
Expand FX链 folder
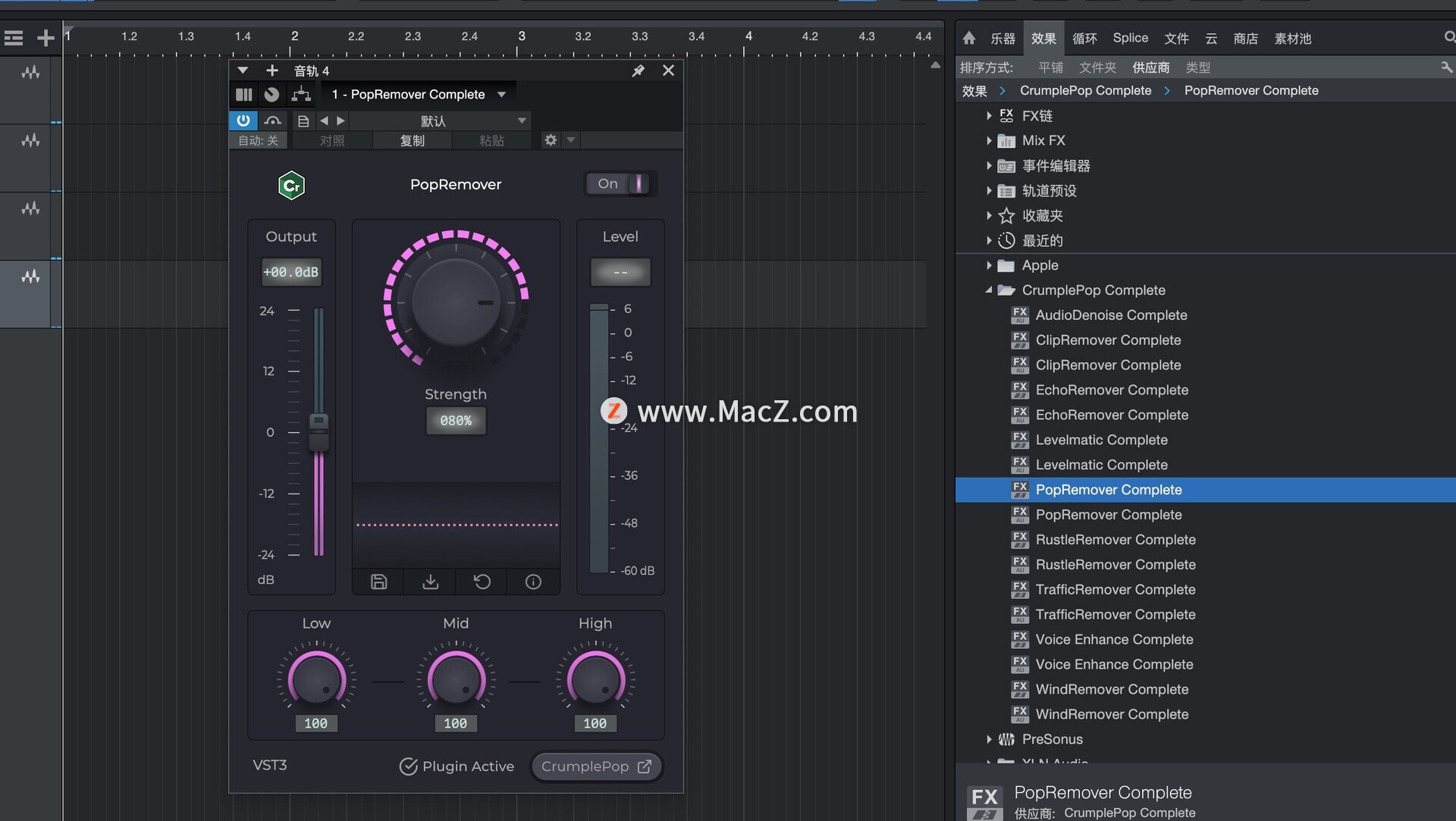click(989, 115)
